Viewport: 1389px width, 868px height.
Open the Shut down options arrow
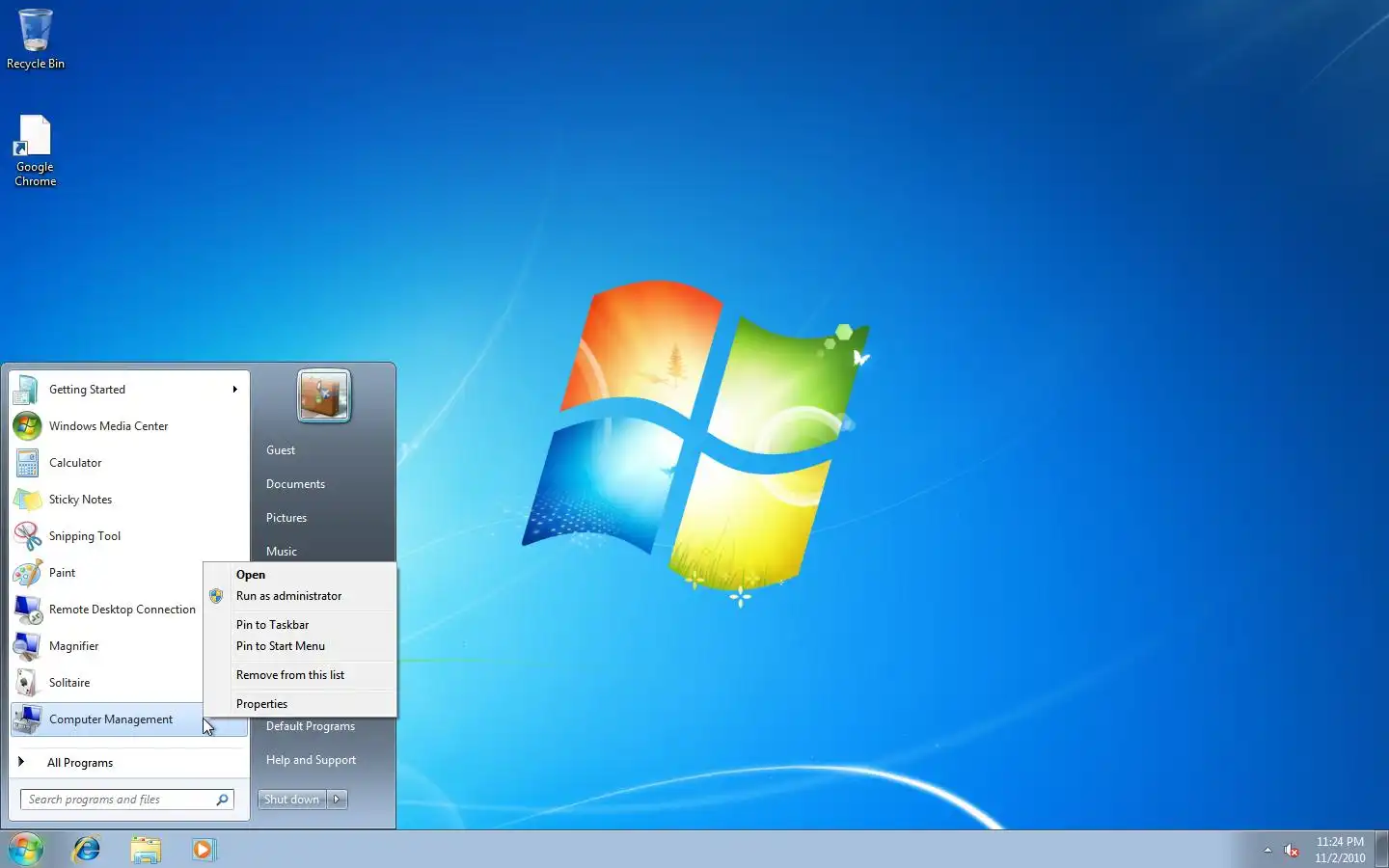[x=337, y=800]
